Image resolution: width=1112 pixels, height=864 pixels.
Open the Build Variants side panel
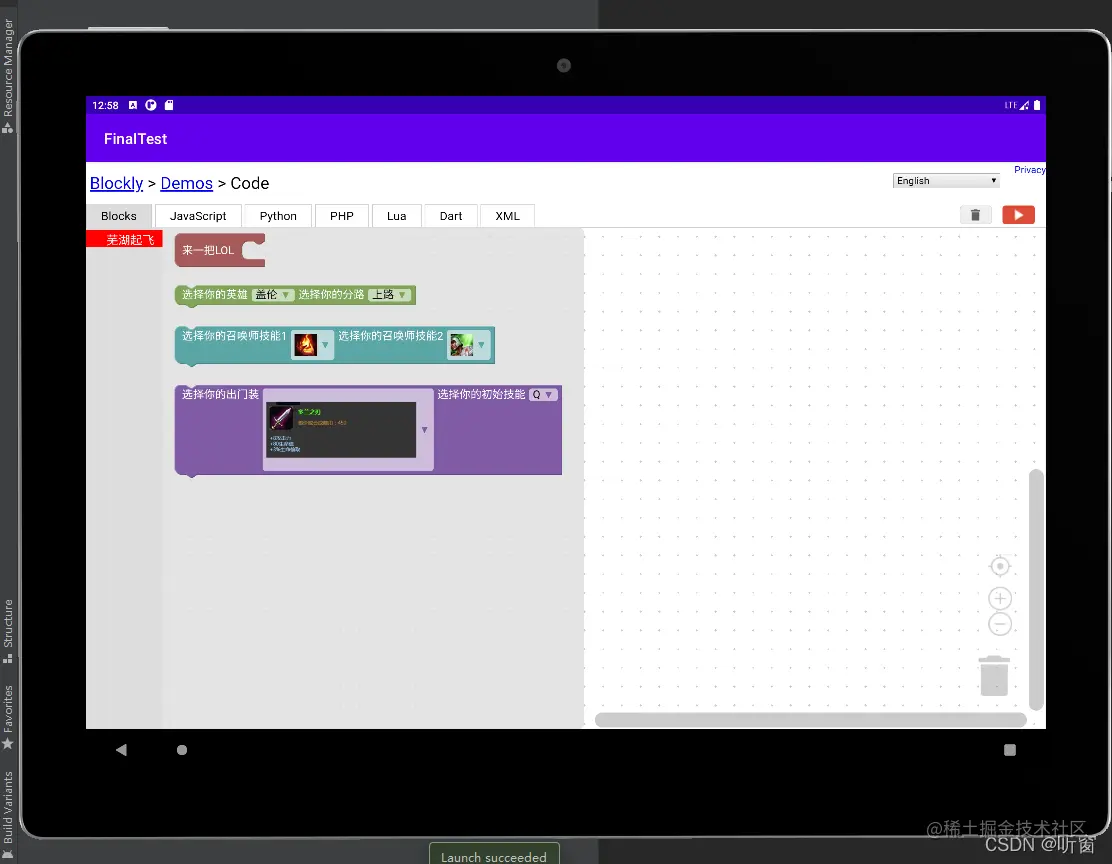click(8, 814)
